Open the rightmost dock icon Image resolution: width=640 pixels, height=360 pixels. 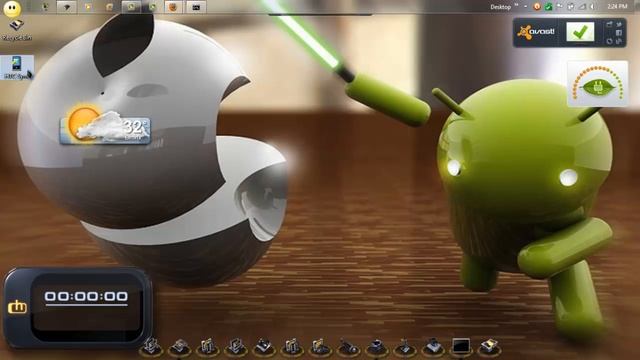[x=489, y=347]
